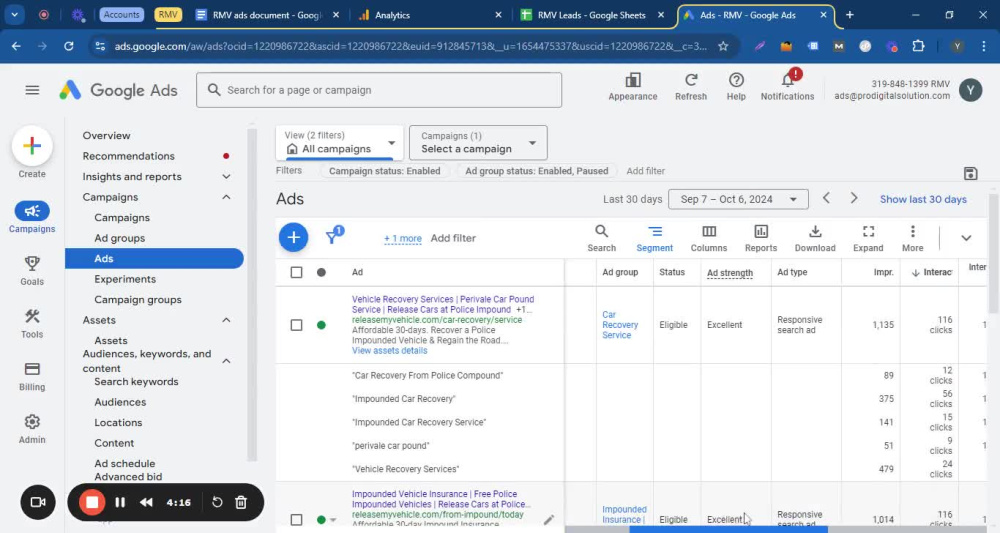Open the filter funnel icon

coord(334,236)
